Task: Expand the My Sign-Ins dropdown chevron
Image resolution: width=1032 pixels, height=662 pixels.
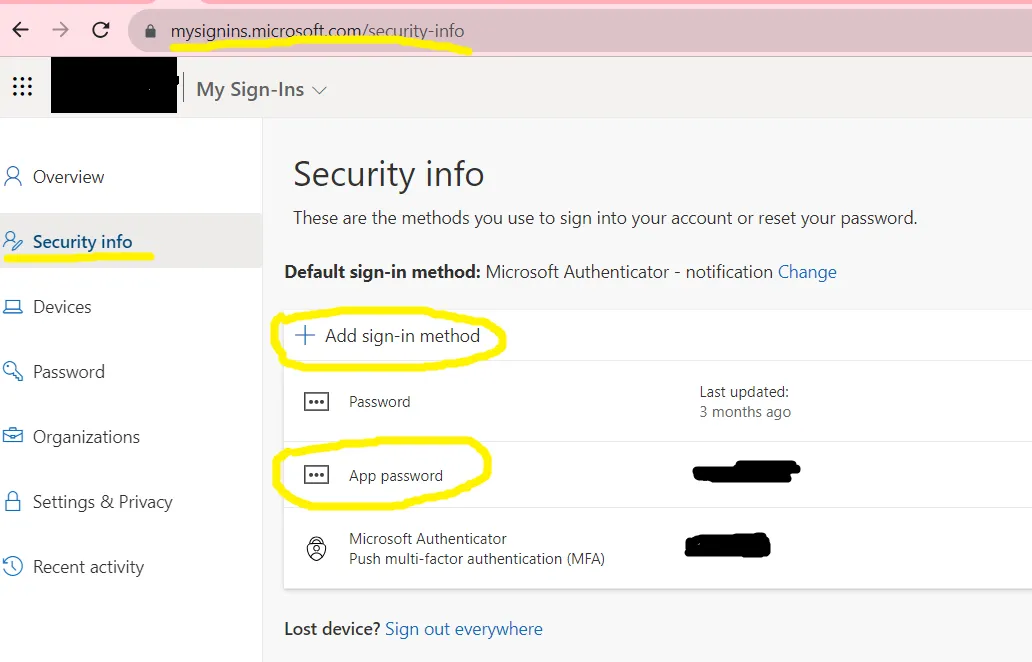Action: 319,90
